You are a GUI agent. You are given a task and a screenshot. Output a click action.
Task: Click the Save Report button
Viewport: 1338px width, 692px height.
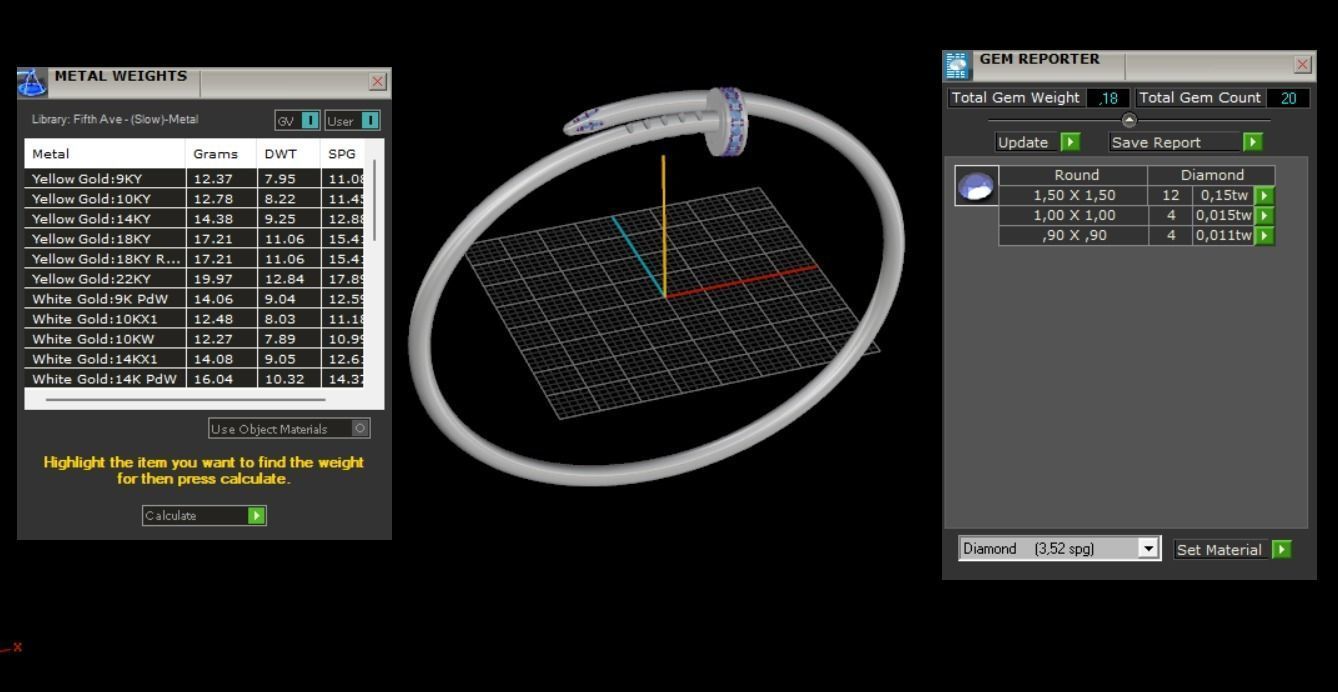pyautogui.click(x=1186, y=142)
